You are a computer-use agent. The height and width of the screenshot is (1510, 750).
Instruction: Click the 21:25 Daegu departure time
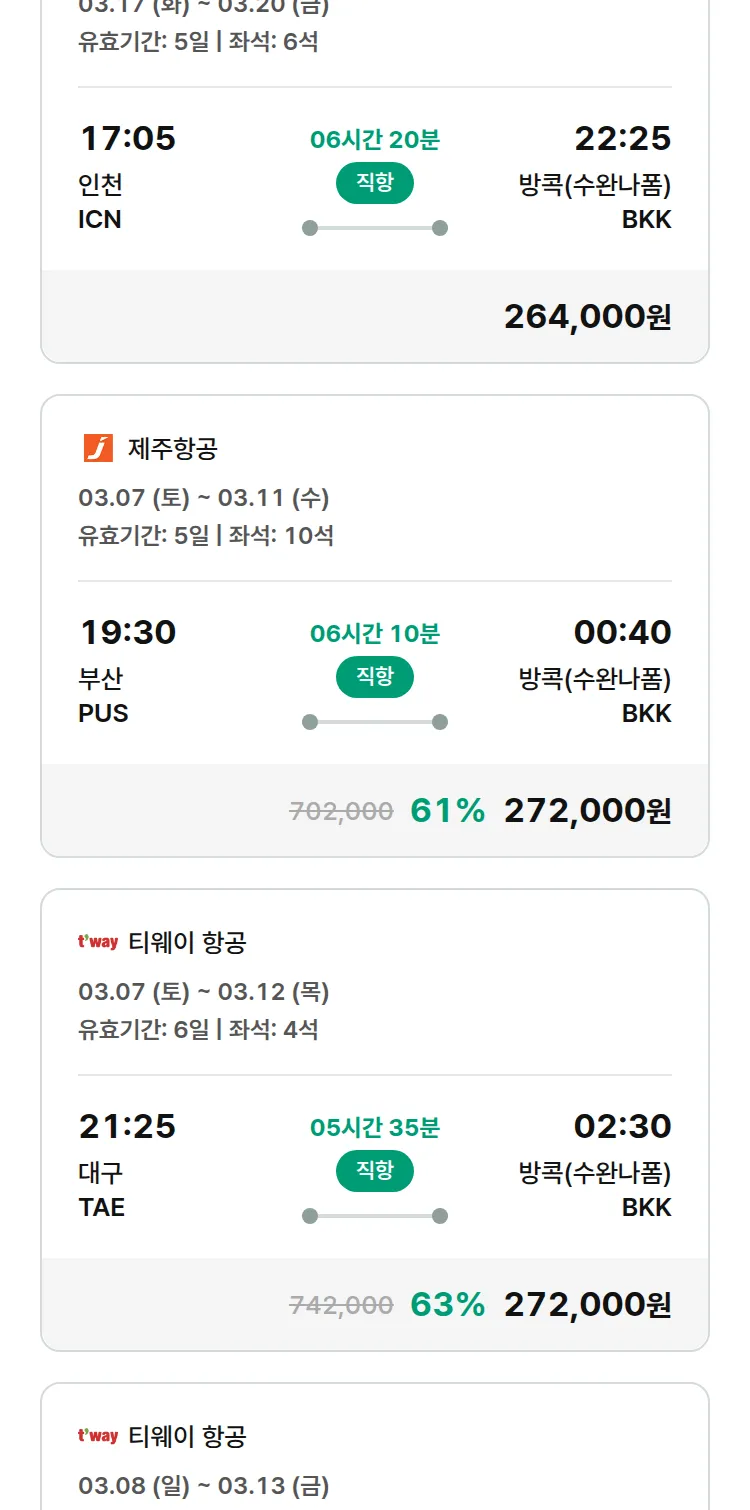click(x=128, y=1126)
